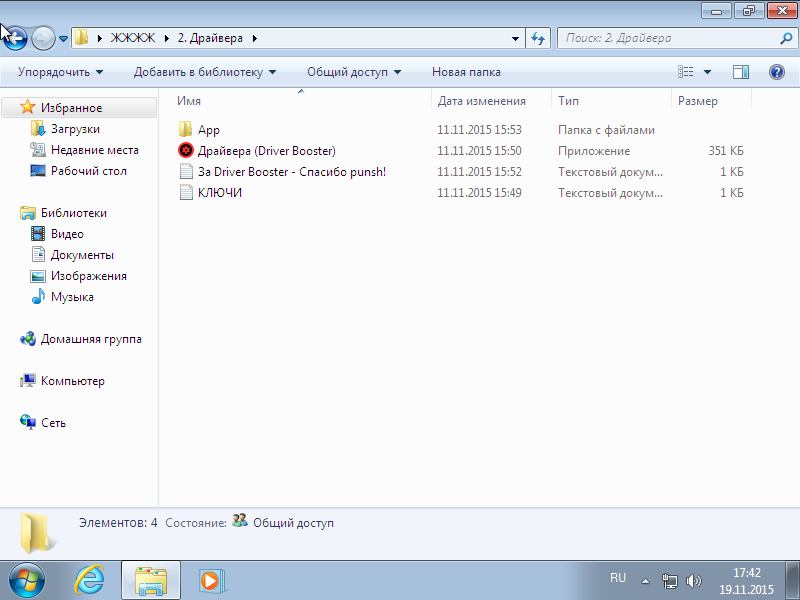This screenshot has height=600, width=800.
Task: Click Новая папка button
Action: click(x=466, y=72)
